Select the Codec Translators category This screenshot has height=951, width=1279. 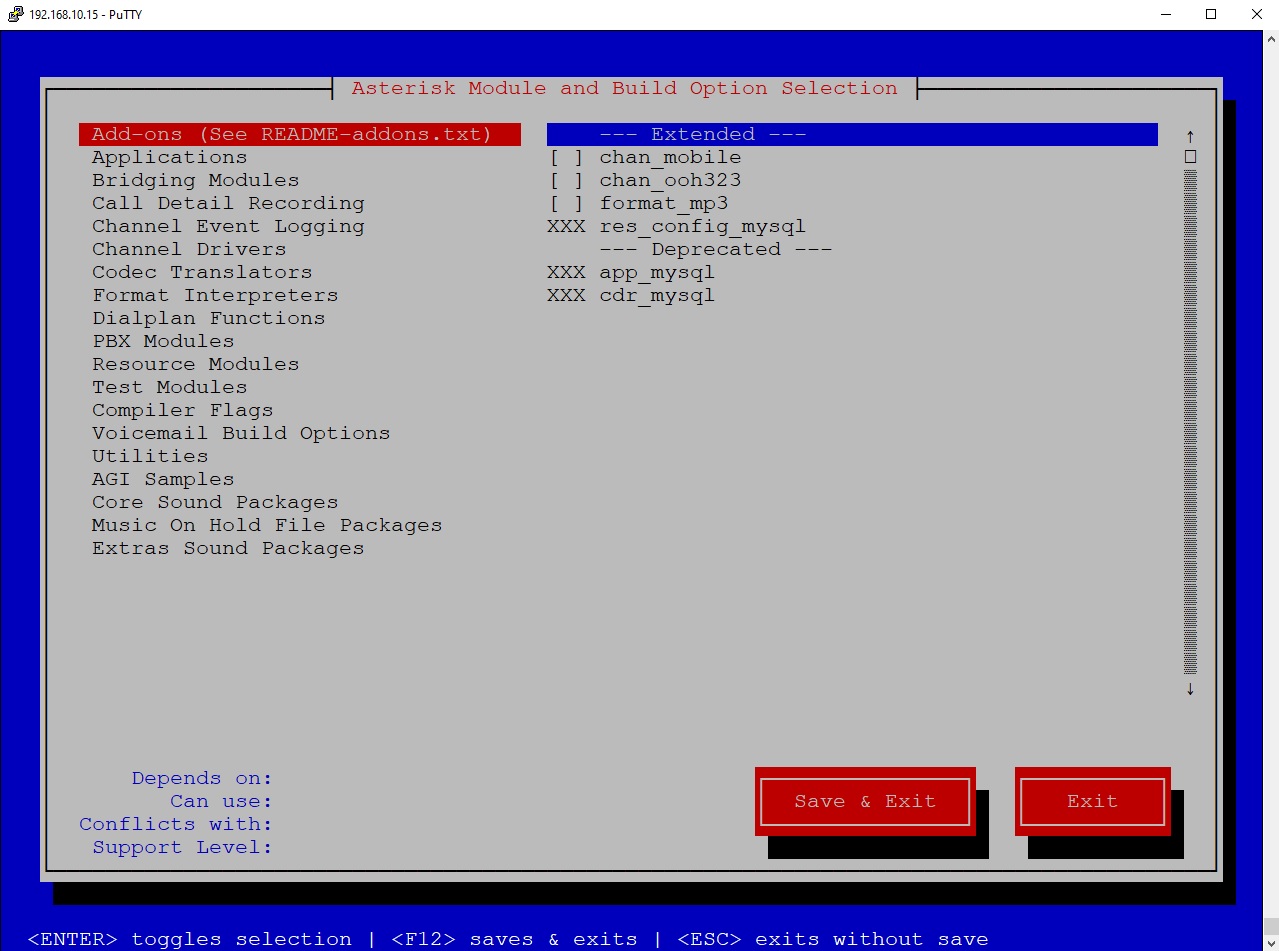202,272
